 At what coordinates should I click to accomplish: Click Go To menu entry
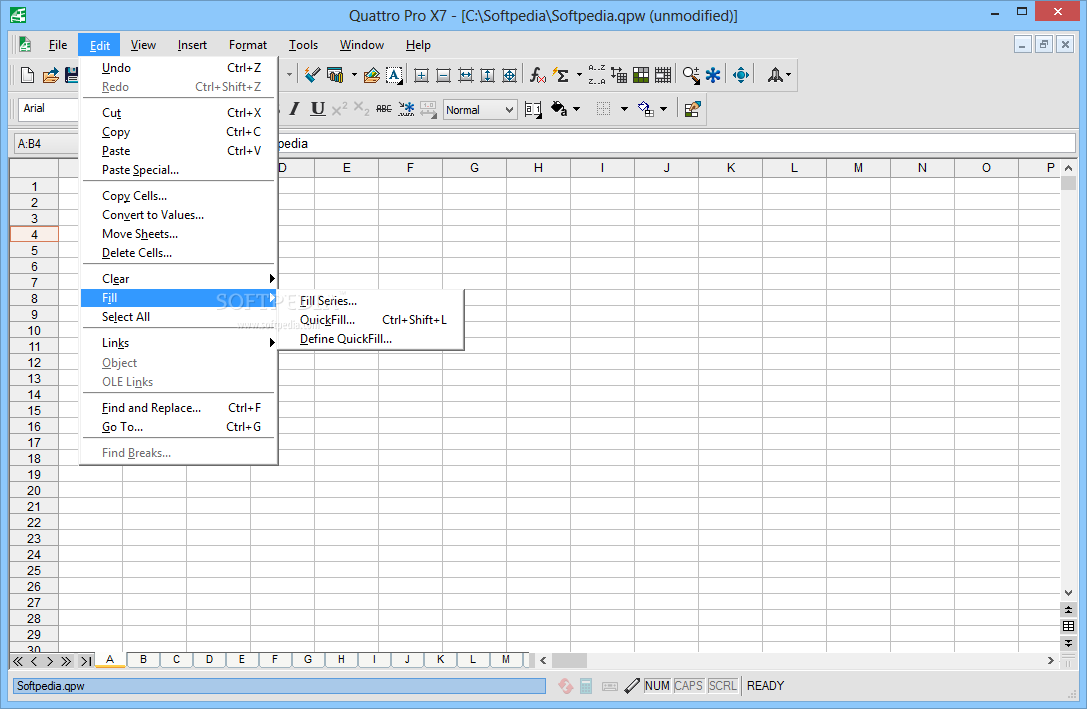point(179,427)
